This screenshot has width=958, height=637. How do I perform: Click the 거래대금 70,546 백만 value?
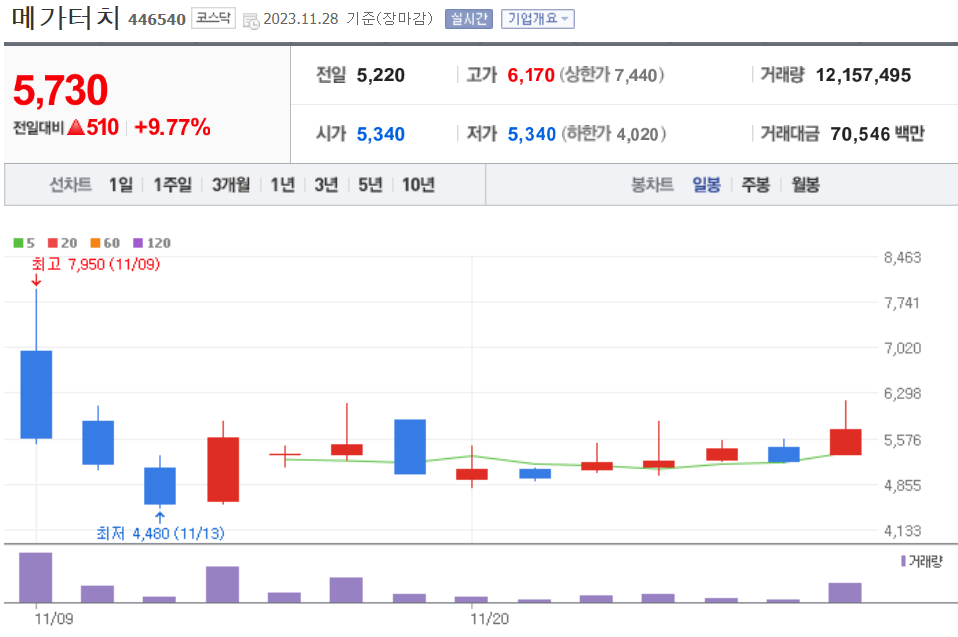877,134
